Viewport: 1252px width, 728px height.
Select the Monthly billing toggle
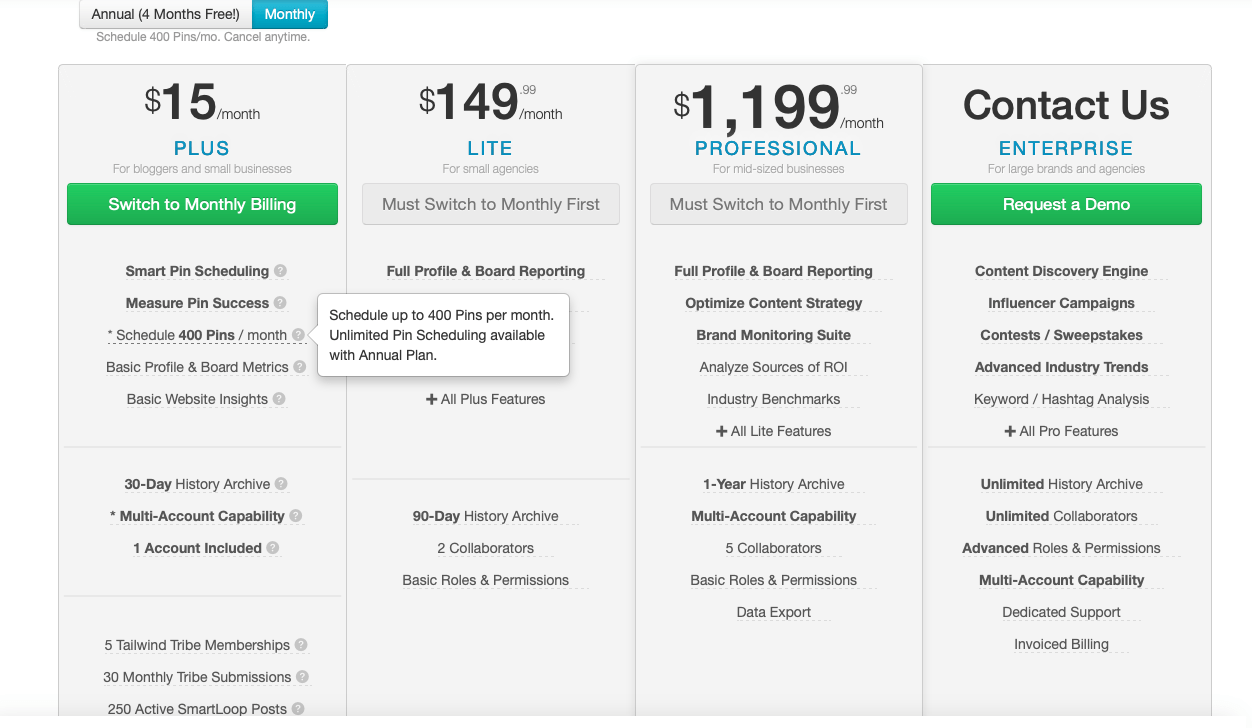290,14
